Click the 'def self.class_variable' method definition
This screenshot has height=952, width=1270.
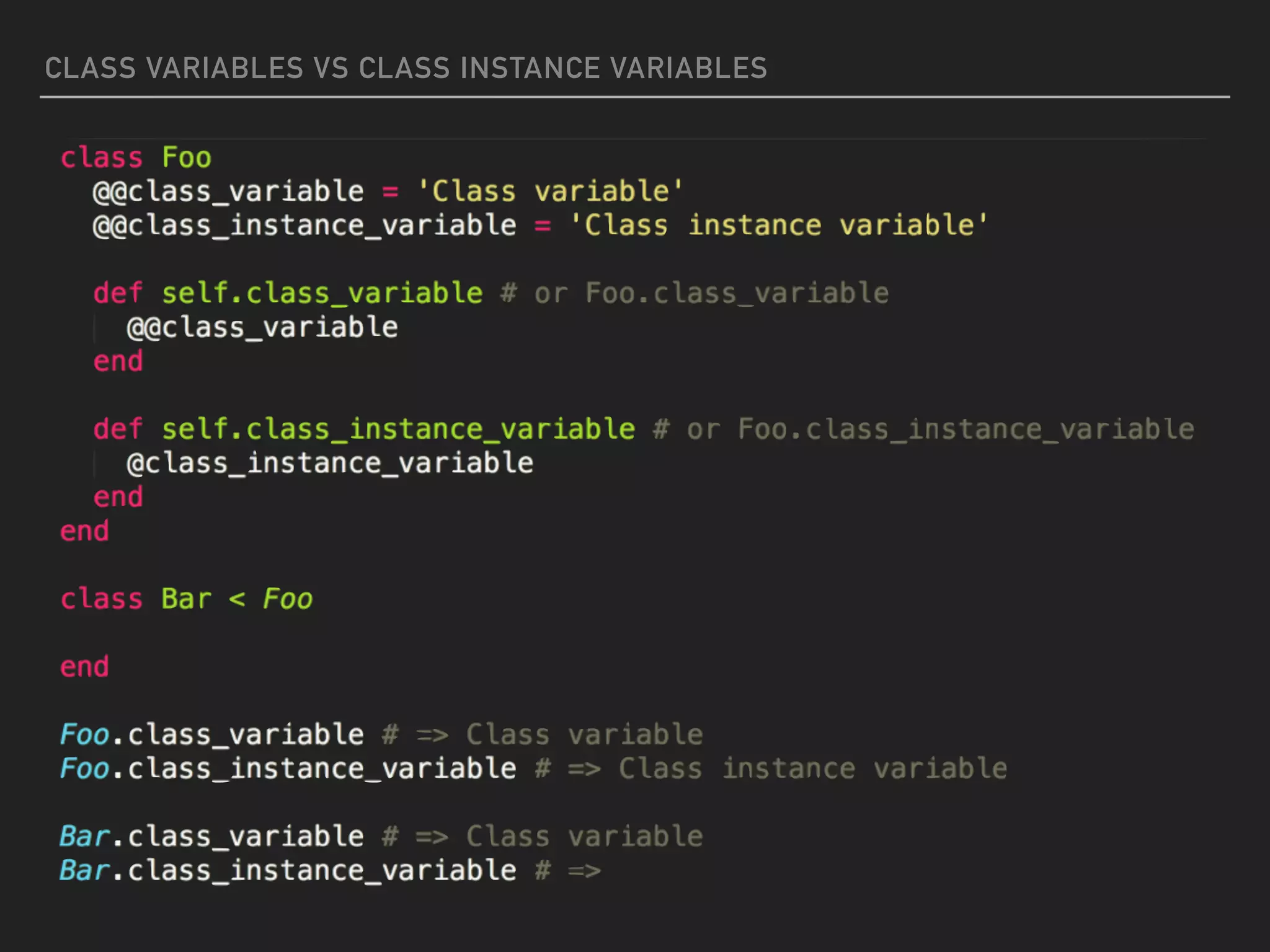click(x=288, y=293)
